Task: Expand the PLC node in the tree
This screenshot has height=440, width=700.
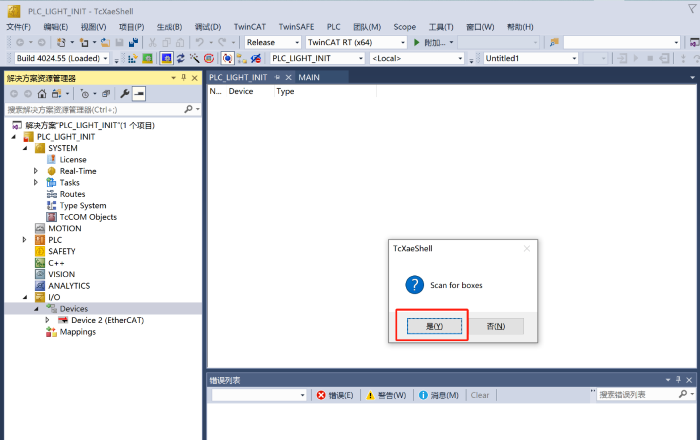Action: click(x=25, y=240)
